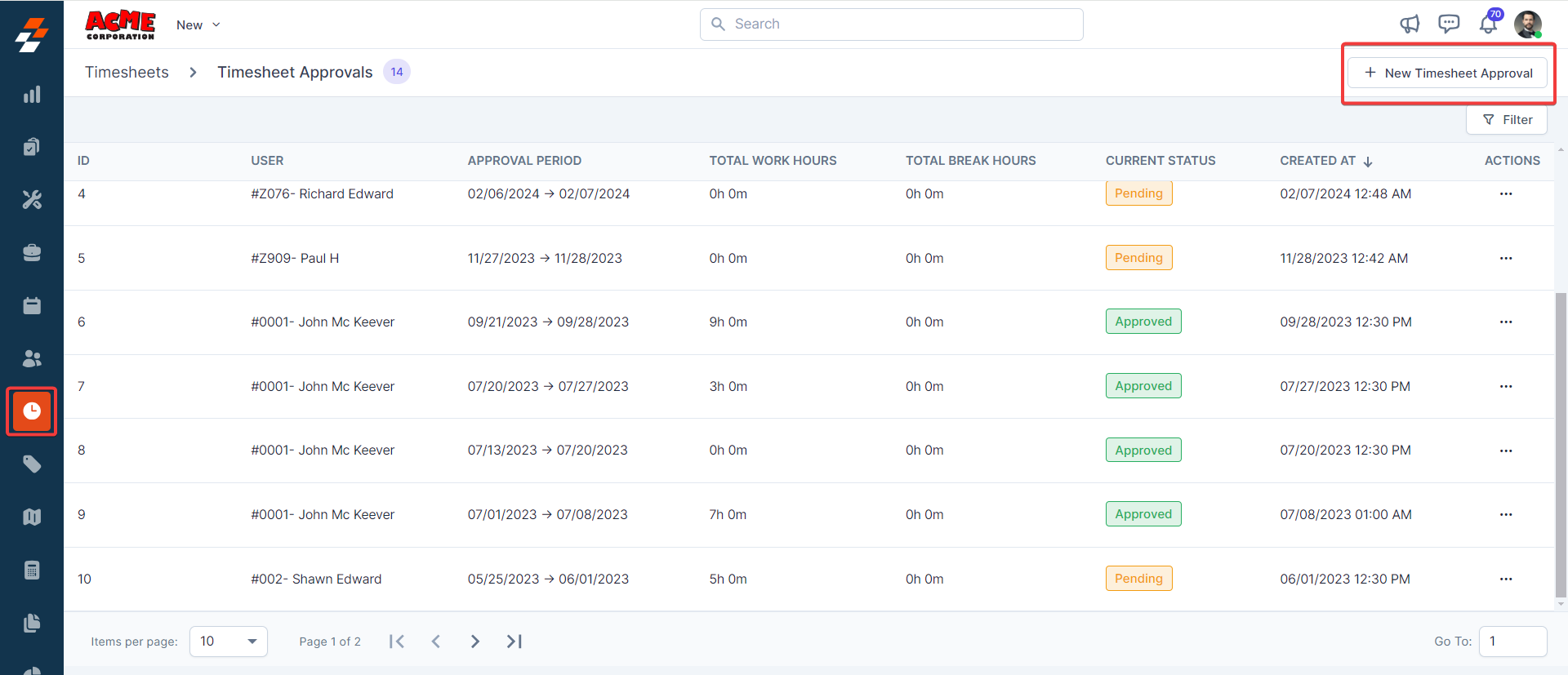The height and width of the screenshot is (675, 1568).
Task: Expand the New dropdown near logo
Action: pyautogui.click(x=198, y=25)
